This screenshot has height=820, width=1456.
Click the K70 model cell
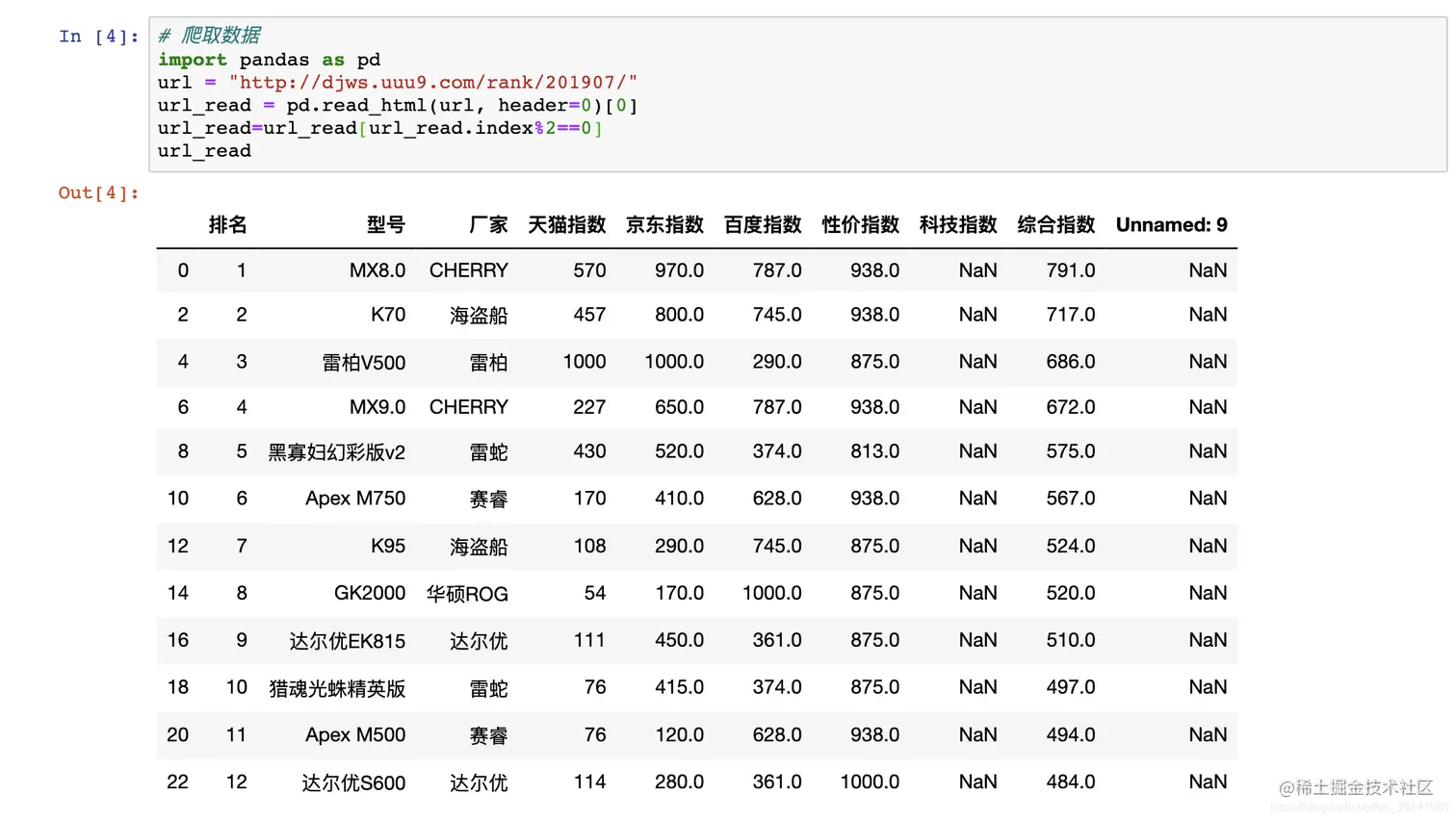(x=388, y=315)
